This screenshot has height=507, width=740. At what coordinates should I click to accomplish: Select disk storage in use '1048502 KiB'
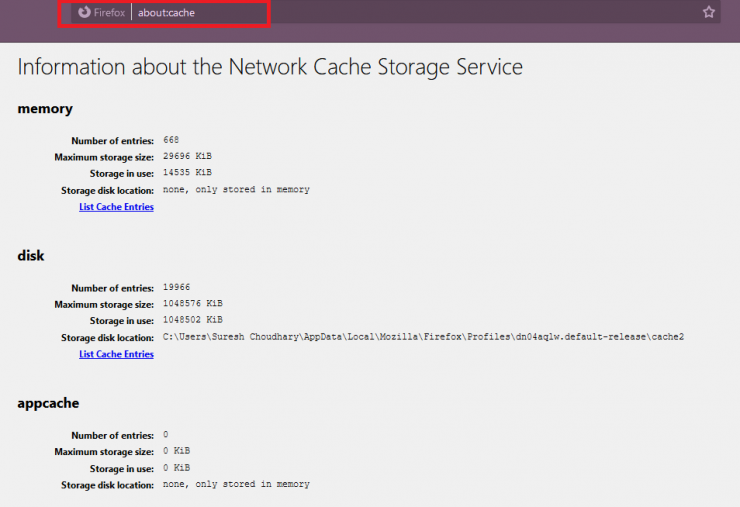click(193, 320)
